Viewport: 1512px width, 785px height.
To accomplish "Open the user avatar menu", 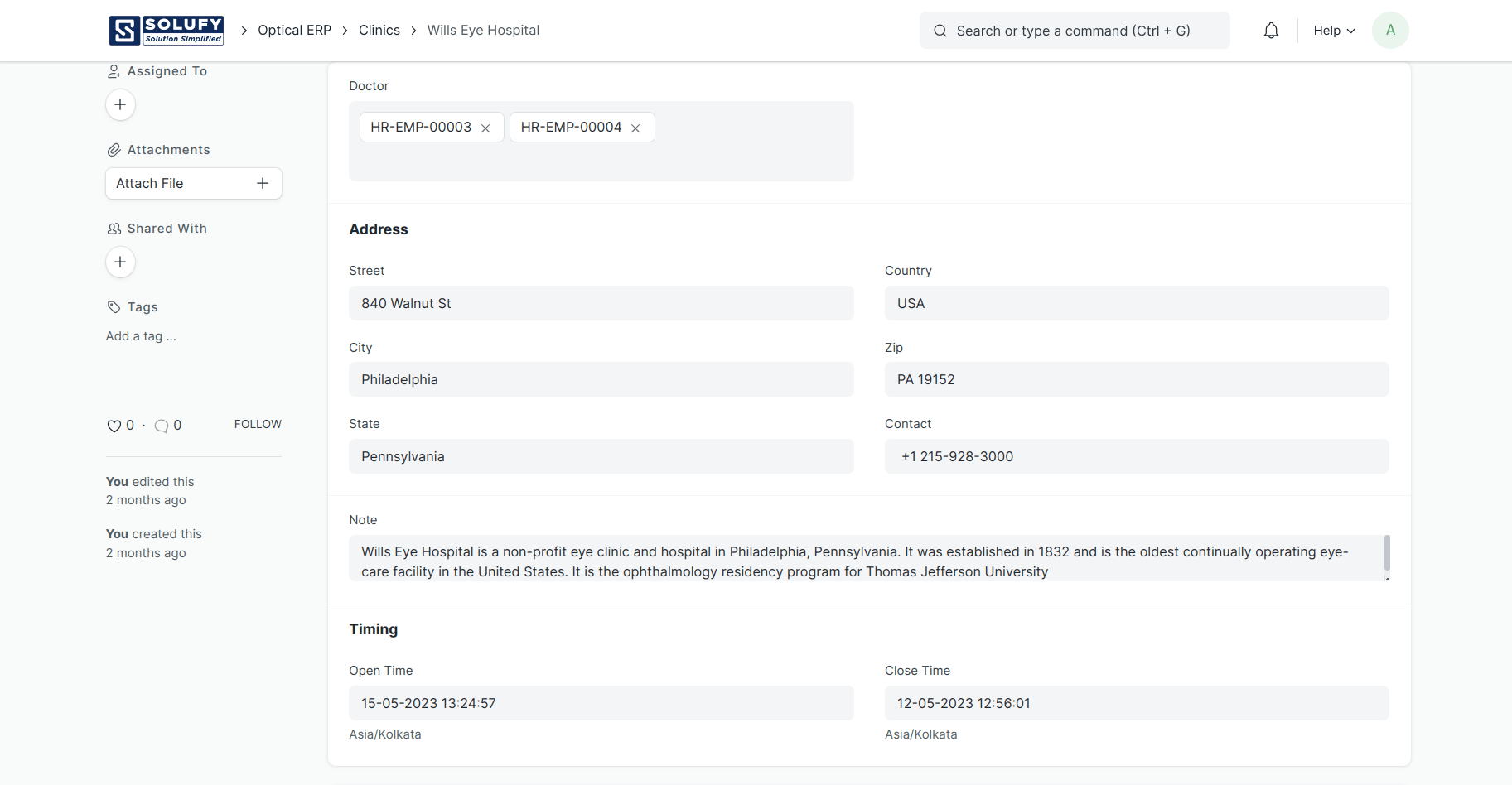I will click(x=1390, y=31).
